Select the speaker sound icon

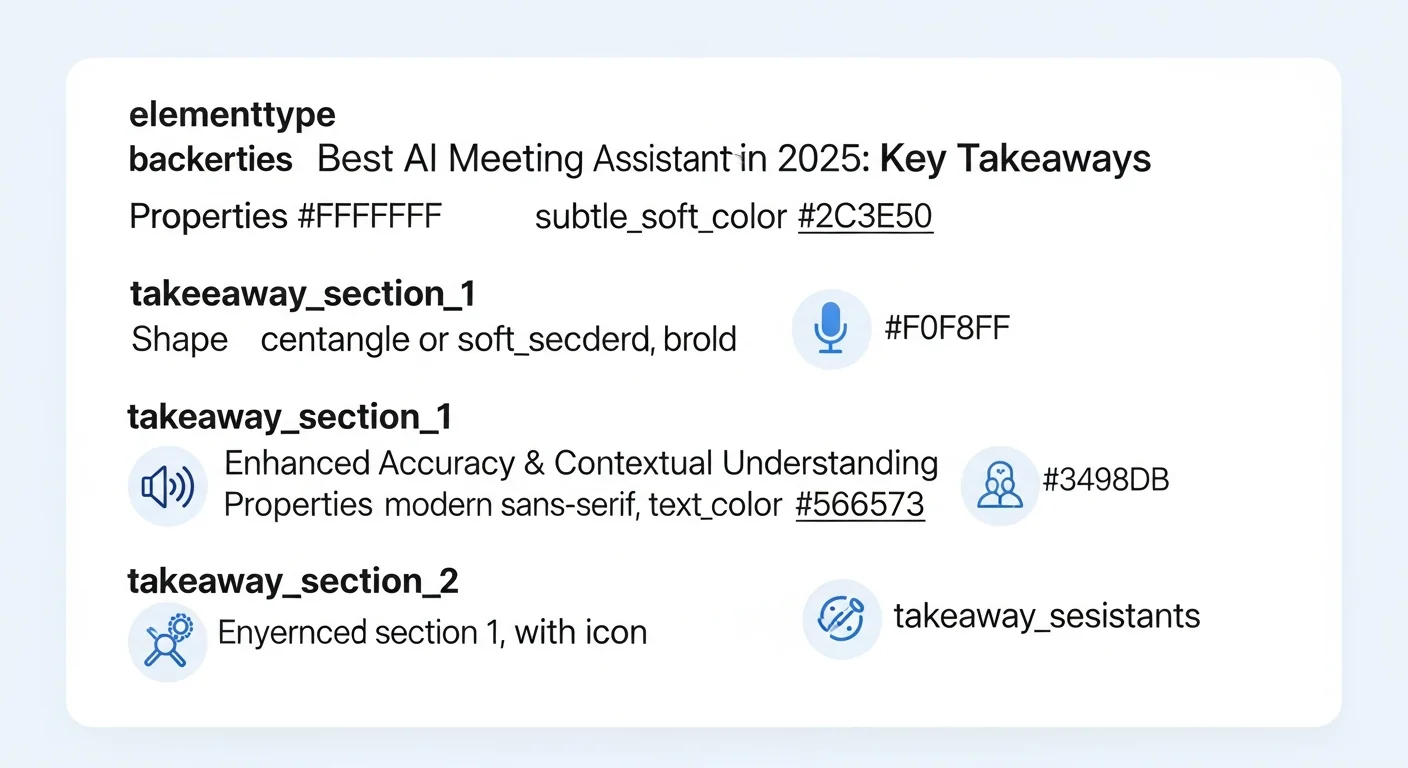[168, 486]
